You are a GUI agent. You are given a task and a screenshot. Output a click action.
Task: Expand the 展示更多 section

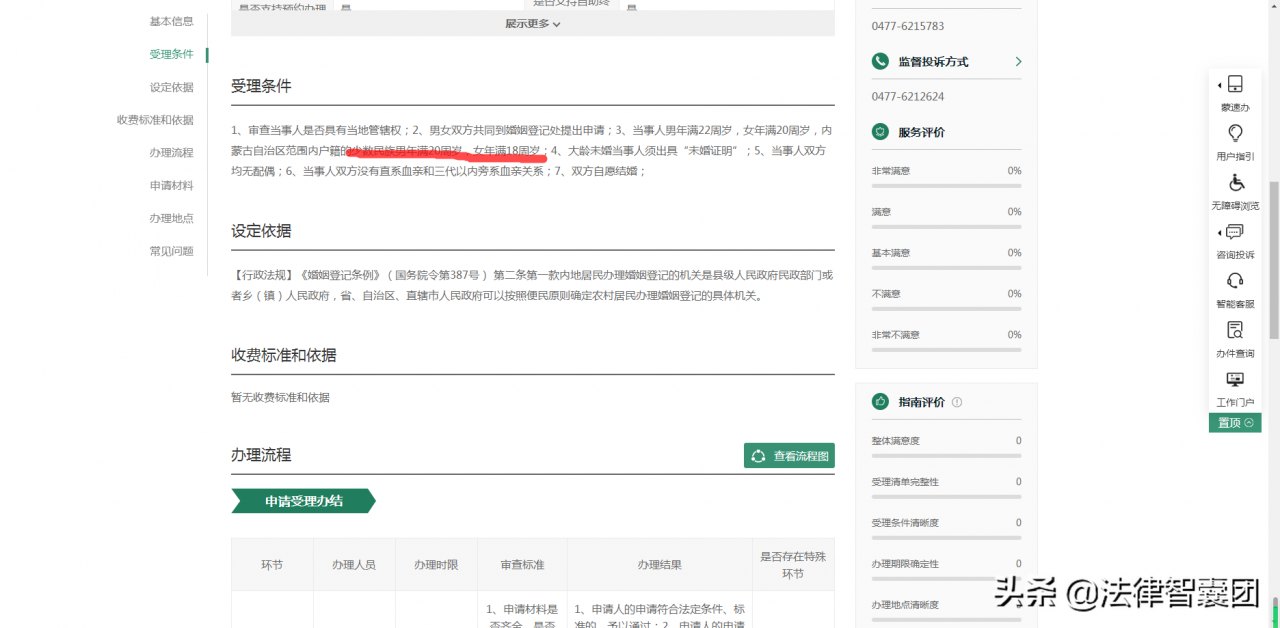click(x=533, y=22)
